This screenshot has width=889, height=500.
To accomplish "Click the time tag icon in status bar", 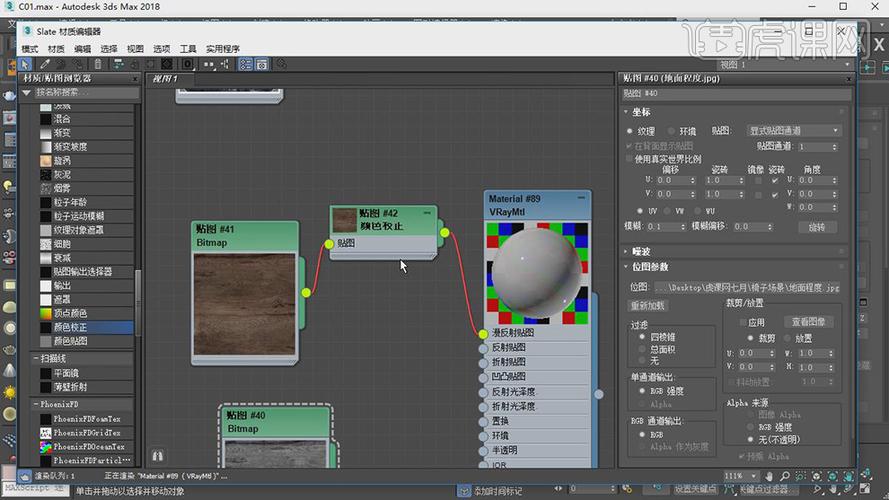I will click(x=464, y=491).
